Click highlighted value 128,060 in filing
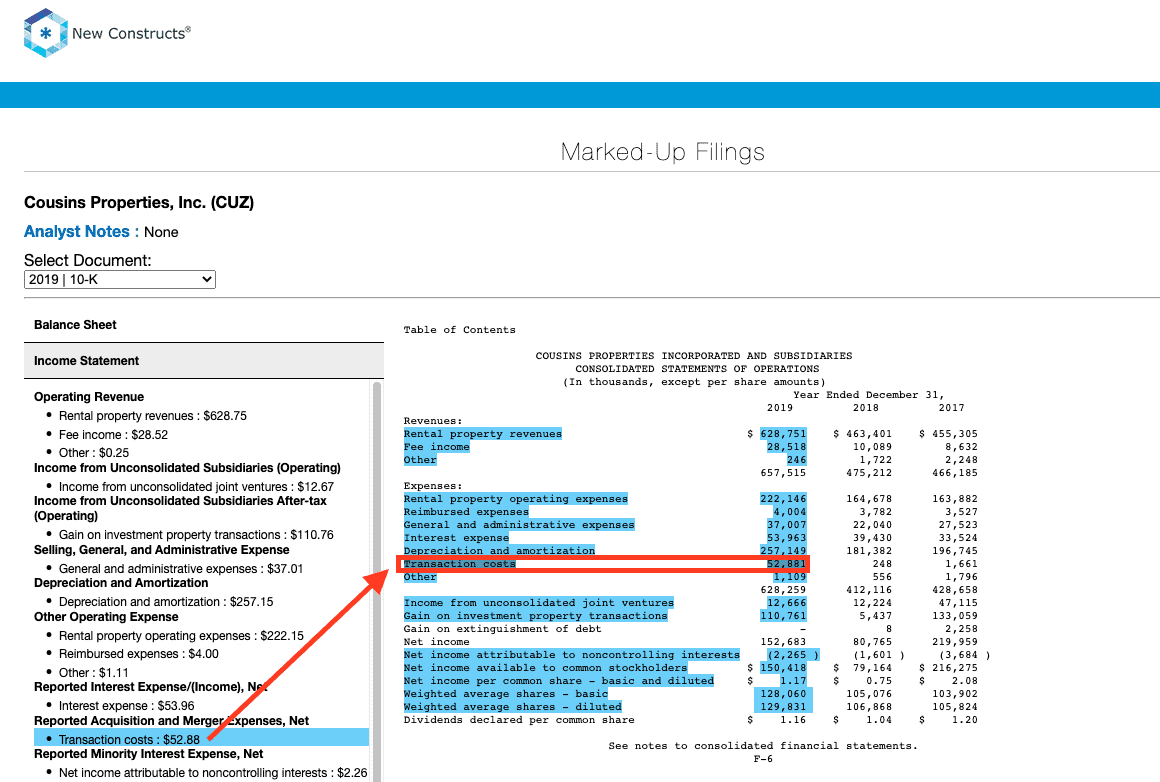 [783, 694]
